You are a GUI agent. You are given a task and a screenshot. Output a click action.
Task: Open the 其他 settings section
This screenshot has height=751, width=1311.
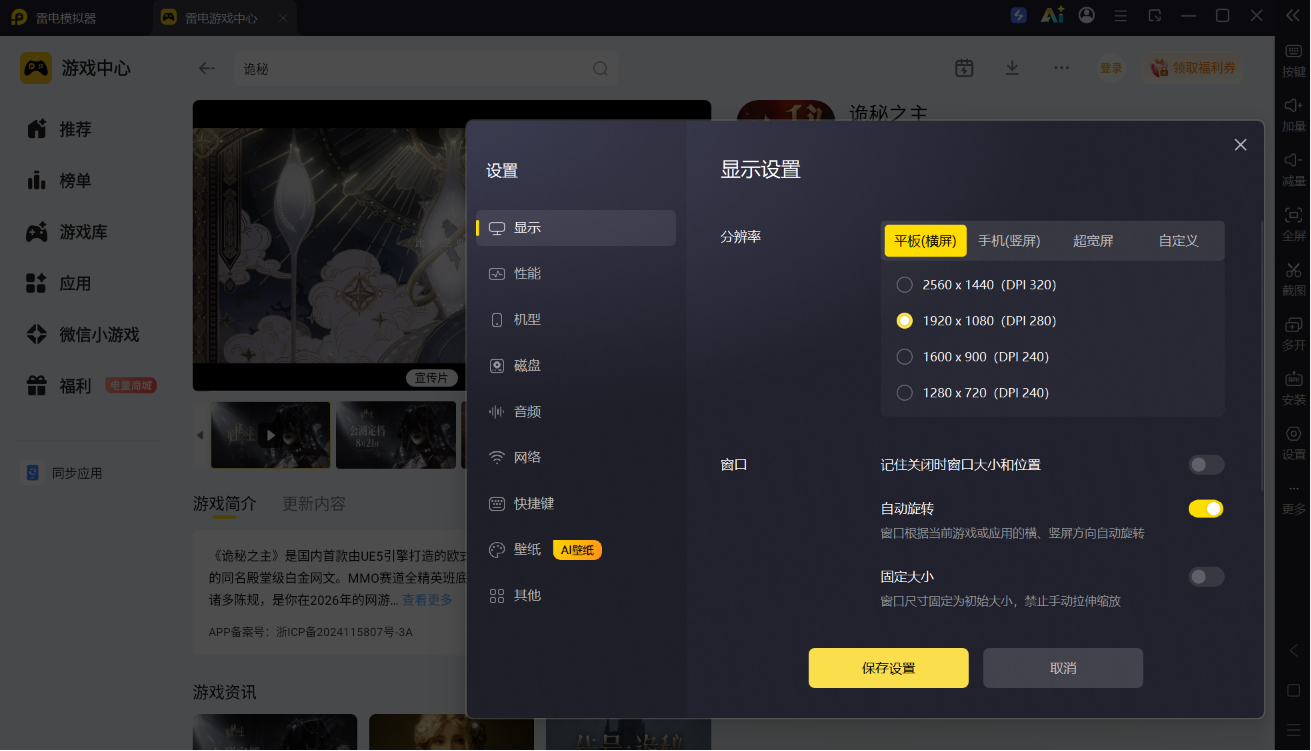pyautogui.click(x=576, y=596)
